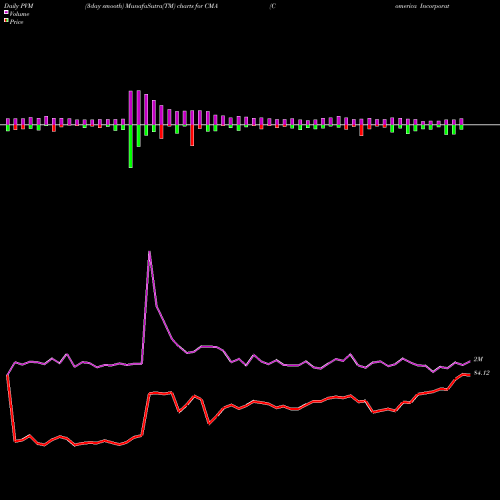The width and height of the screenshot is (500, 500).
Task: Click the '2M' volume value label
Action: [x=478, y=359]
